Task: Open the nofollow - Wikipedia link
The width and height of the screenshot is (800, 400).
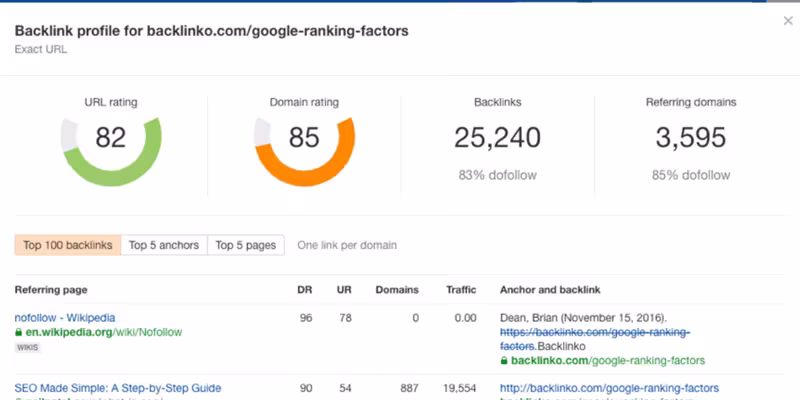Action: (65, 318)
